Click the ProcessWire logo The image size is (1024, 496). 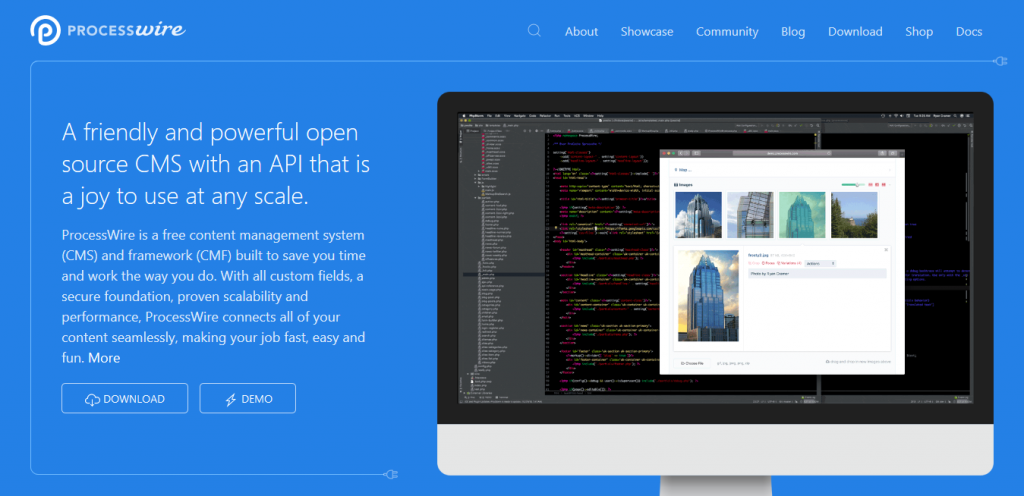coord(108,30)
